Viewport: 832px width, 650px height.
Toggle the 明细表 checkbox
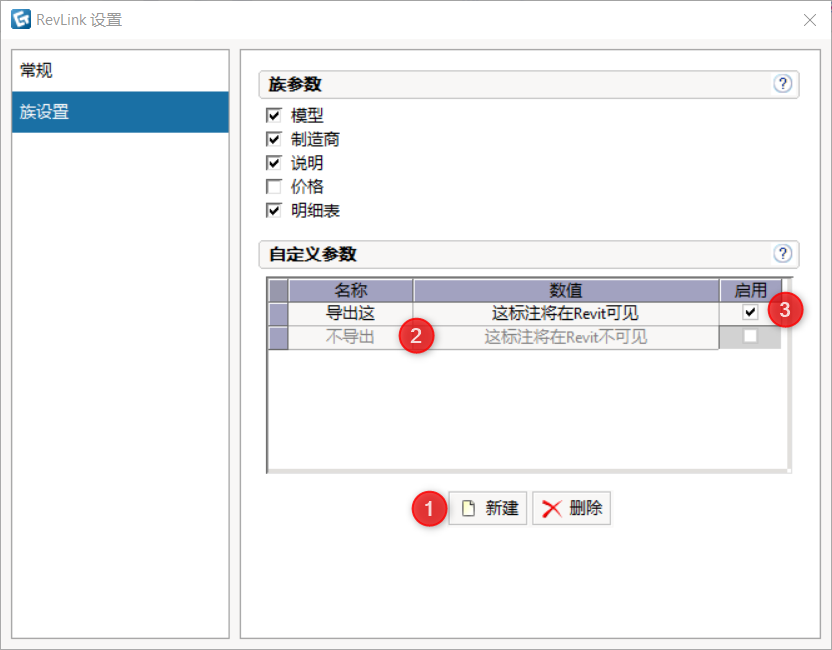pyautogui.click(x=274, y=211)
